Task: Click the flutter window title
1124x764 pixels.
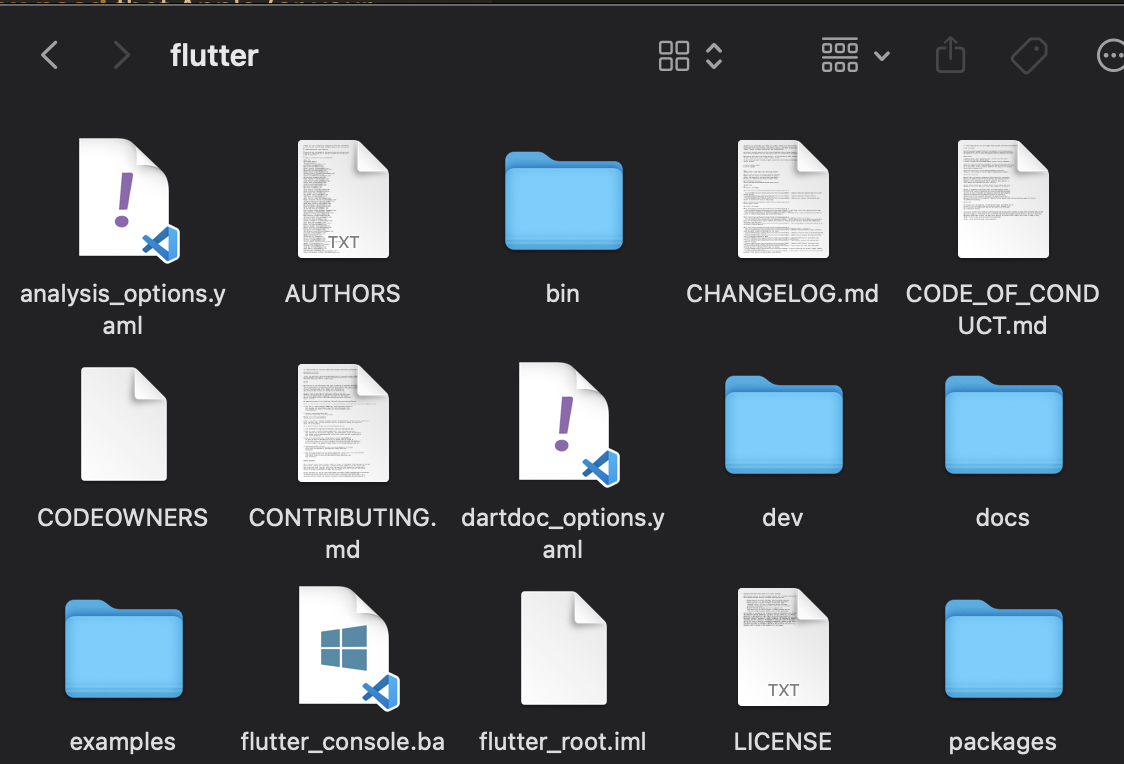Action: [x=214, y=55]
